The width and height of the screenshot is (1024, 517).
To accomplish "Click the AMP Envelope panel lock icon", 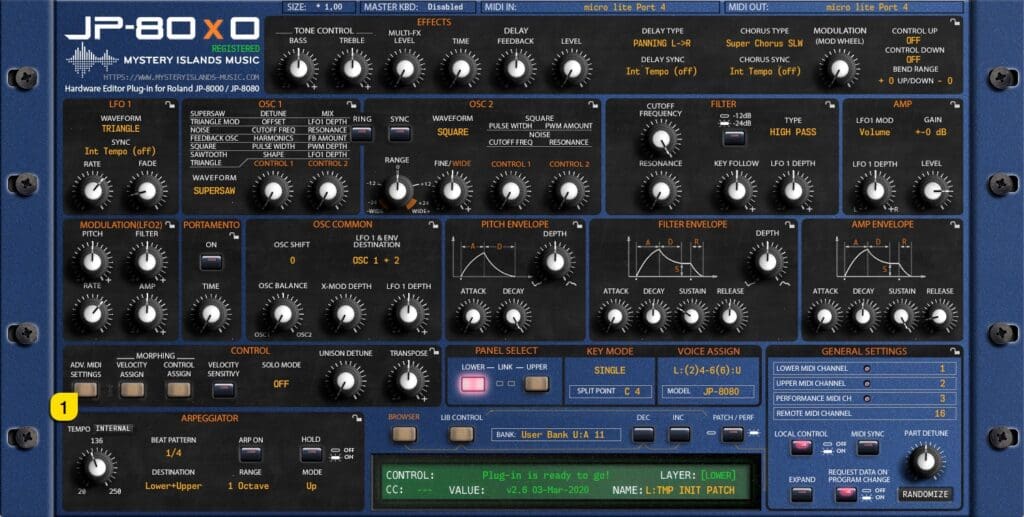I will [955, 225].
